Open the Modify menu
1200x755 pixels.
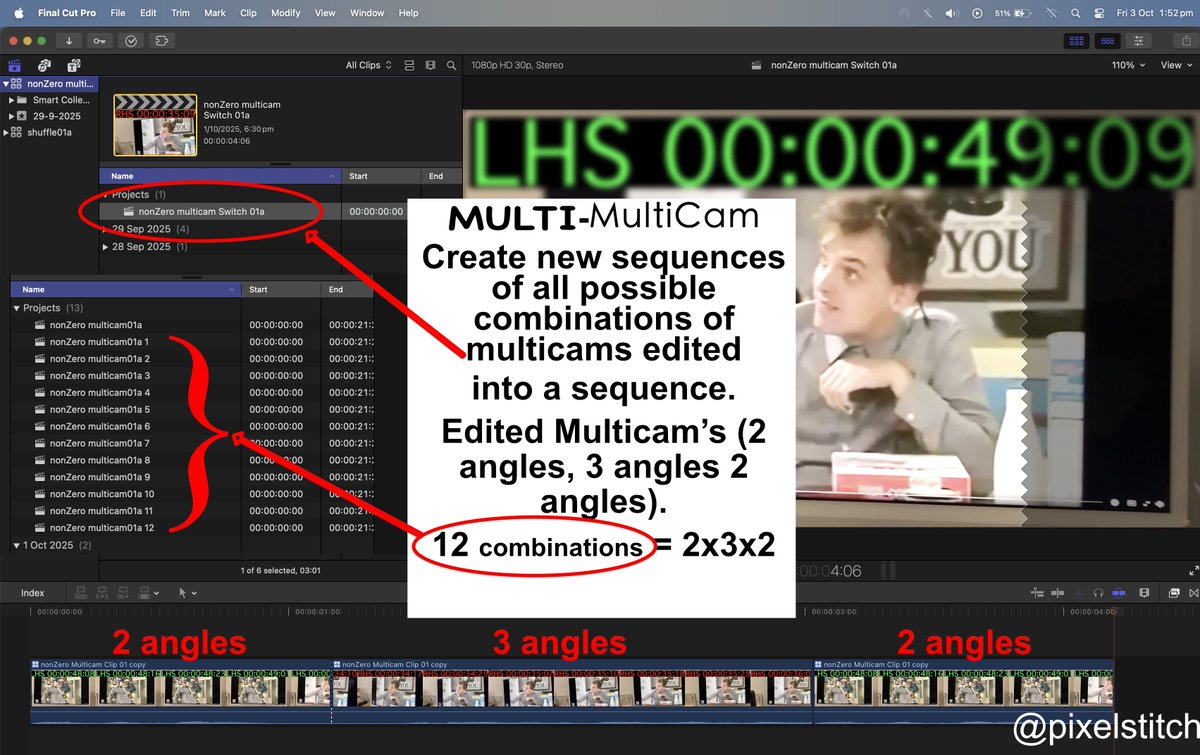coord(286,13)
